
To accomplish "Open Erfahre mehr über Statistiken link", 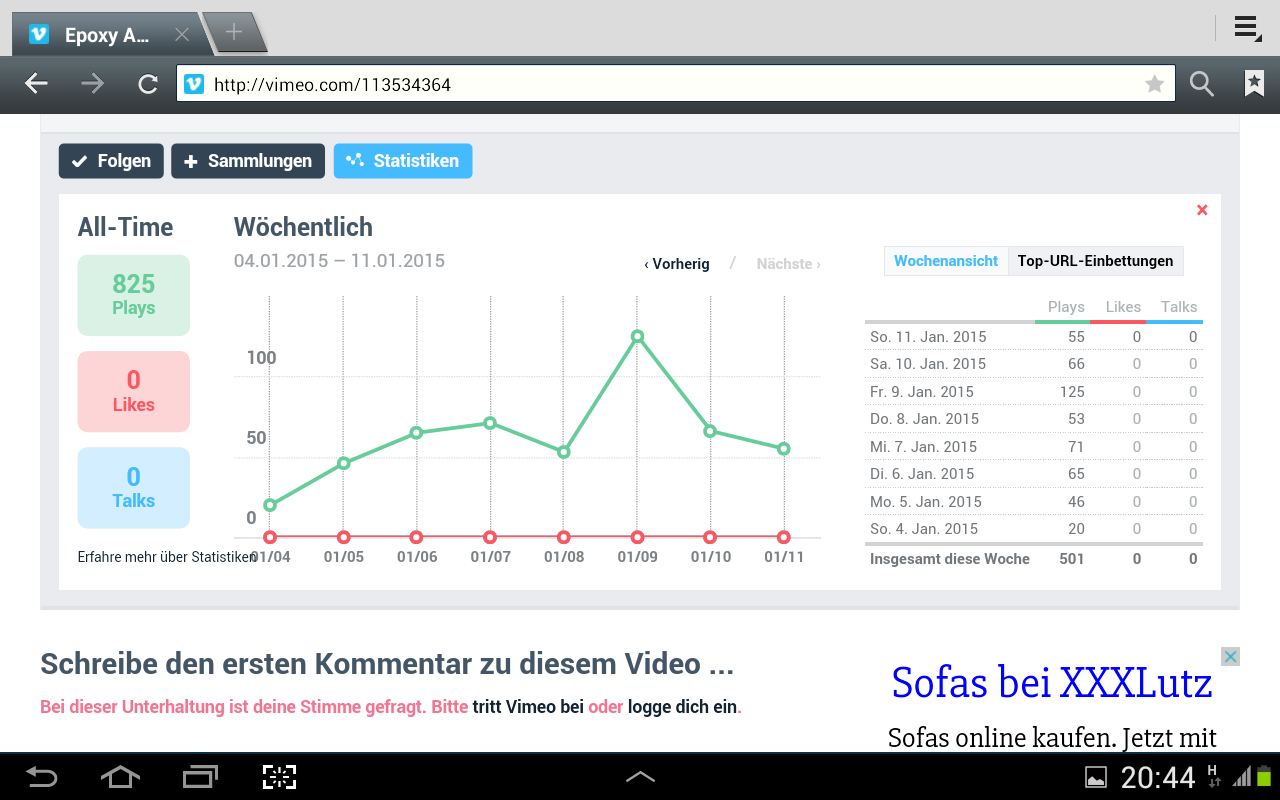I will click(x=167, y=557).
